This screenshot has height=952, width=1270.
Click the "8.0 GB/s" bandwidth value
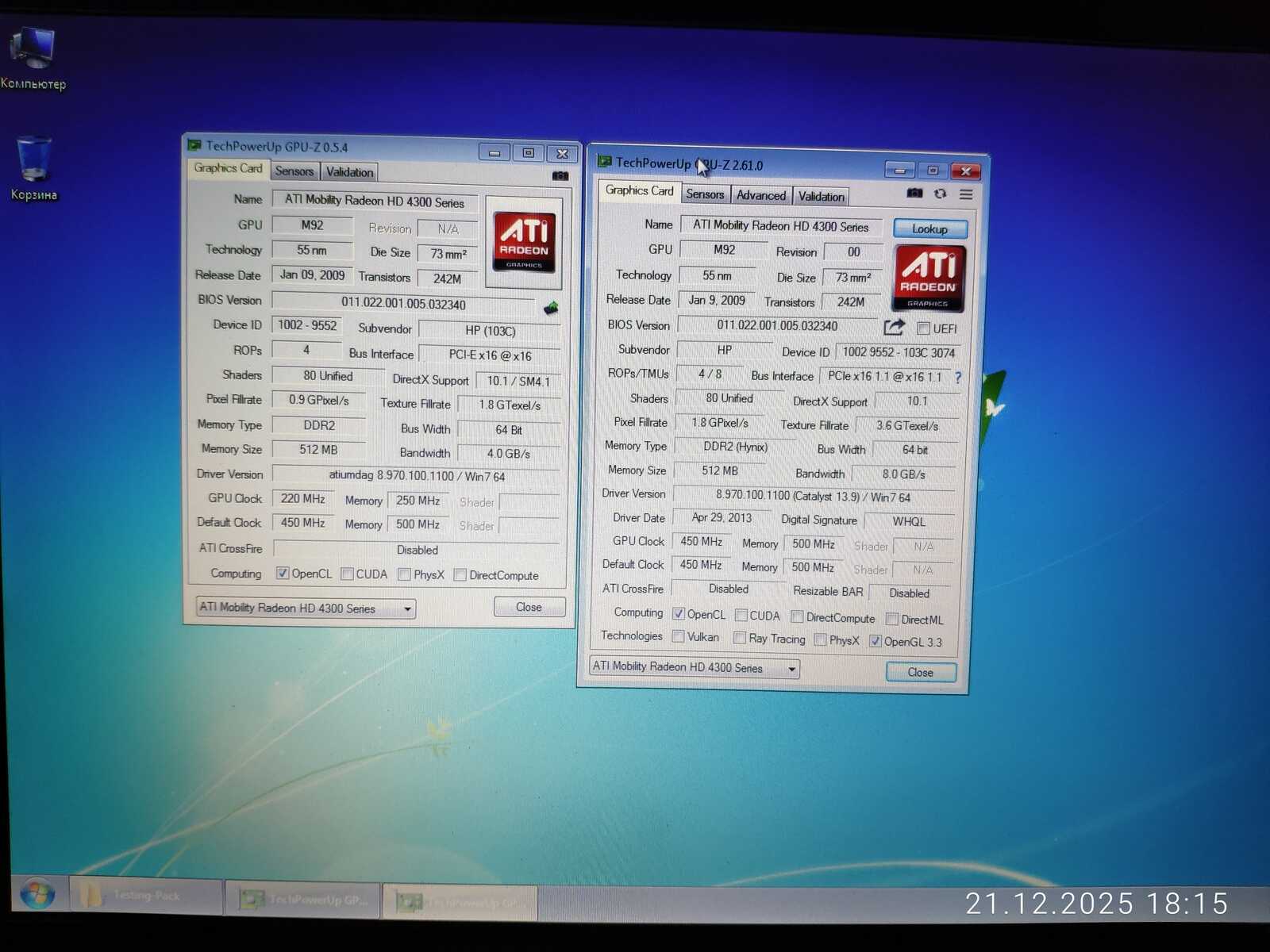tap(904, 474)
